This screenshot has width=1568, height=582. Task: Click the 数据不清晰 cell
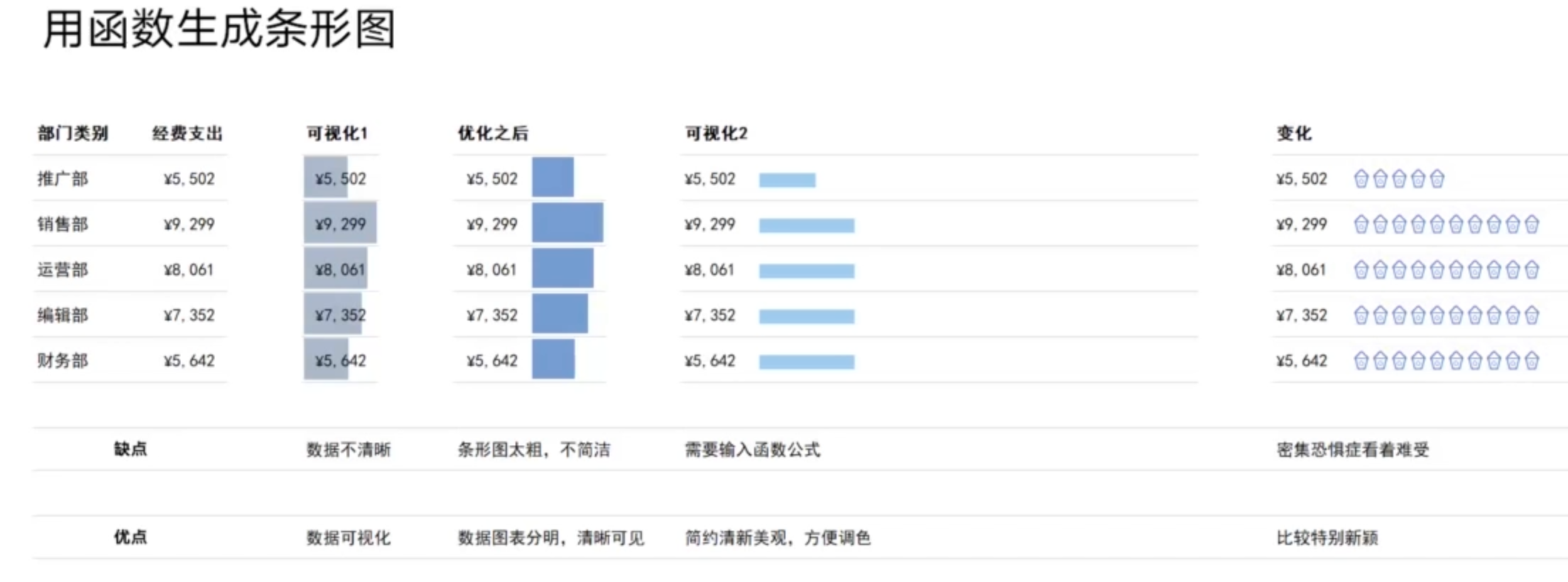tap(349, 449)
